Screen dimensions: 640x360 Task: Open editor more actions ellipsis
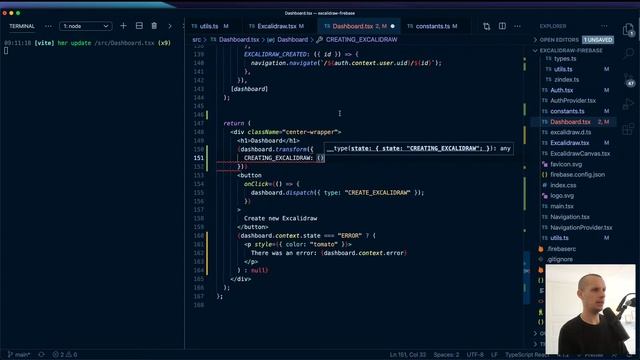point(518,26)
